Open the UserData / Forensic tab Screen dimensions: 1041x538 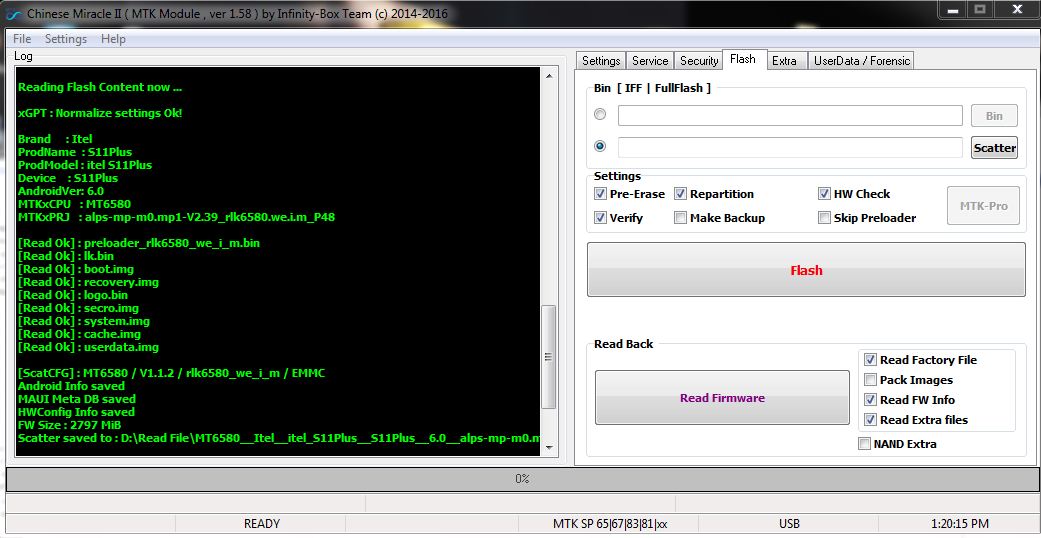[x=862, y=60]
